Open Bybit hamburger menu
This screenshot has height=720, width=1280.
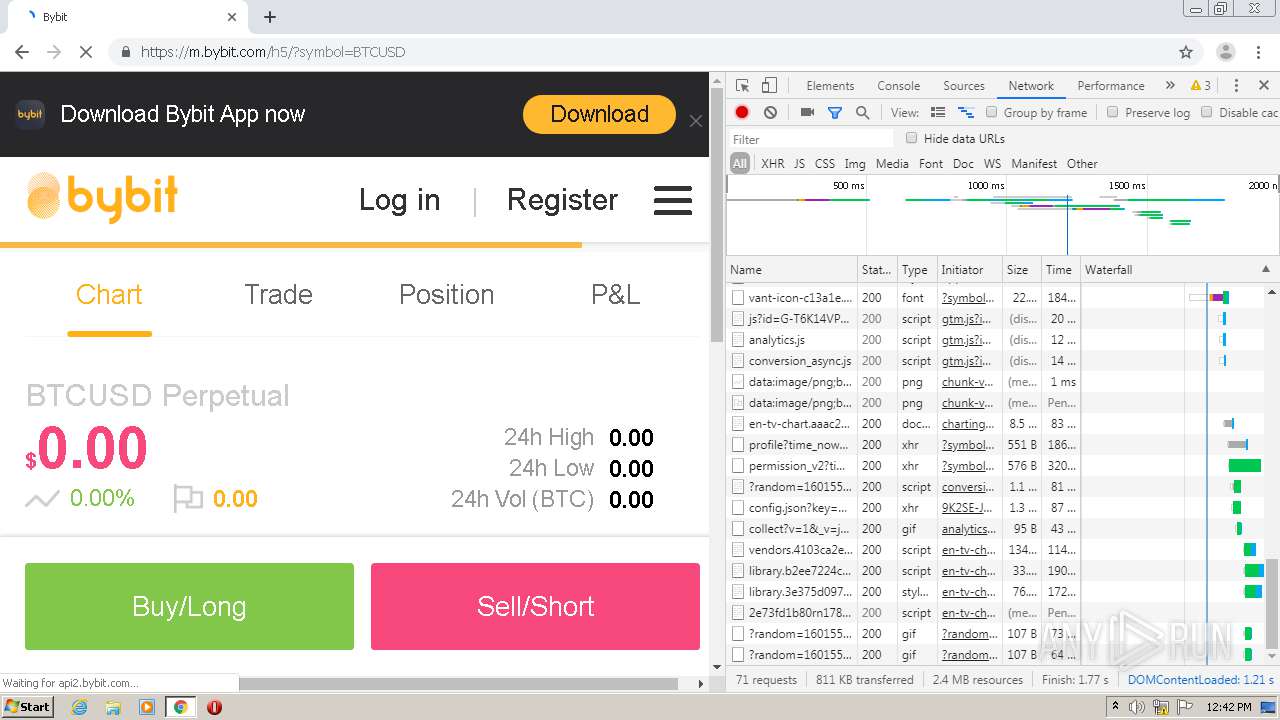(673, 200)
